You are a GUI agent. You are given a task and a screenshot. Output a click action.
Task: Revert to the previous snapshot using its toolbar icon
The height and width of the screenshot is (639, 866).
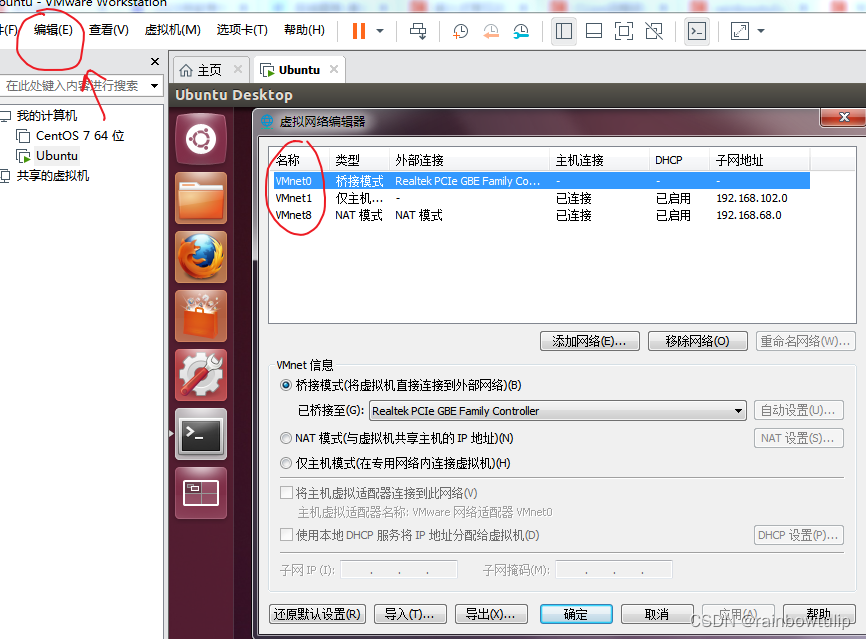pyautogui.click(x=490, y=31)
